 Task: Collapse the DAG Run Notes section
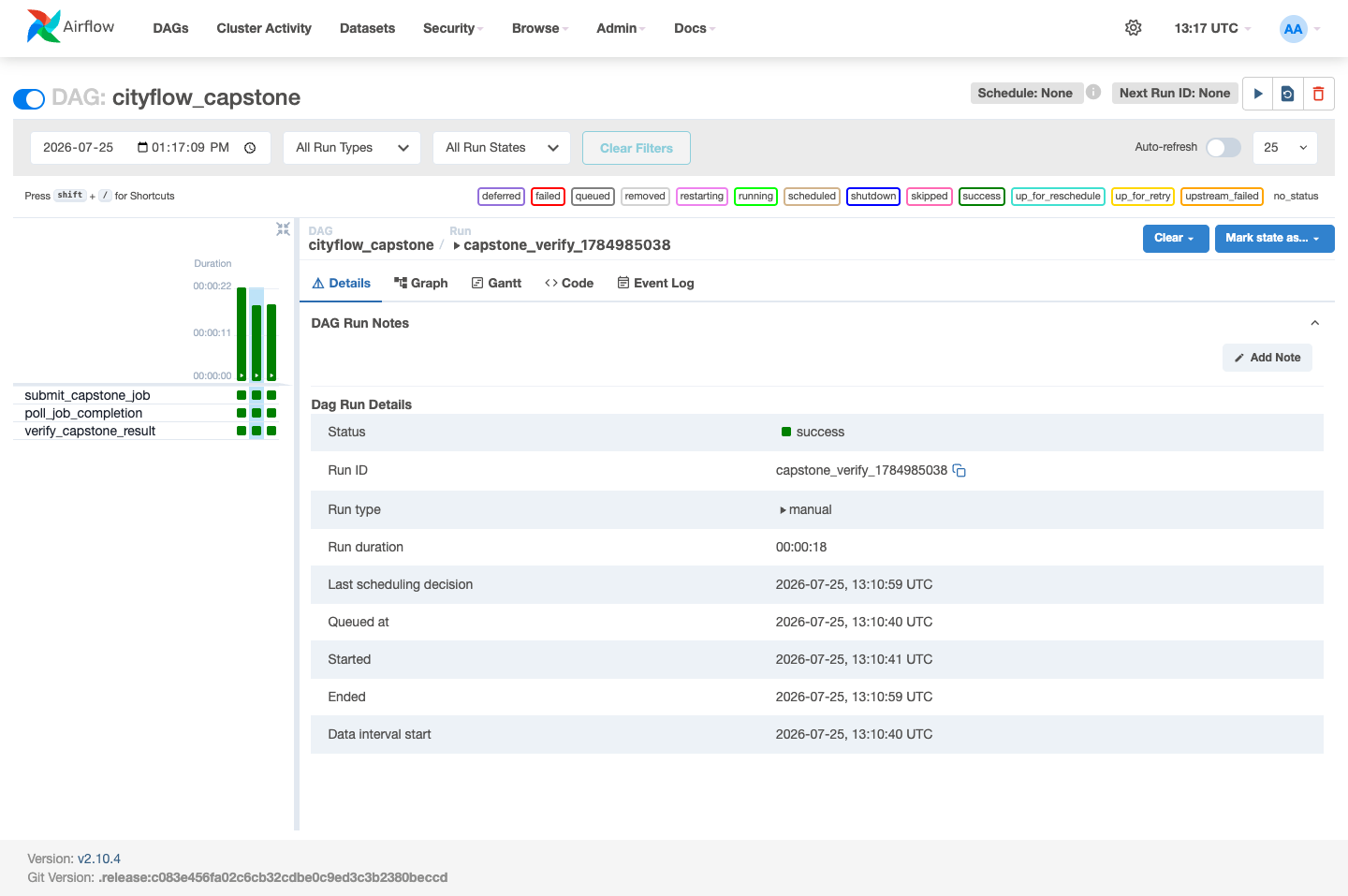pos(1314,323)
